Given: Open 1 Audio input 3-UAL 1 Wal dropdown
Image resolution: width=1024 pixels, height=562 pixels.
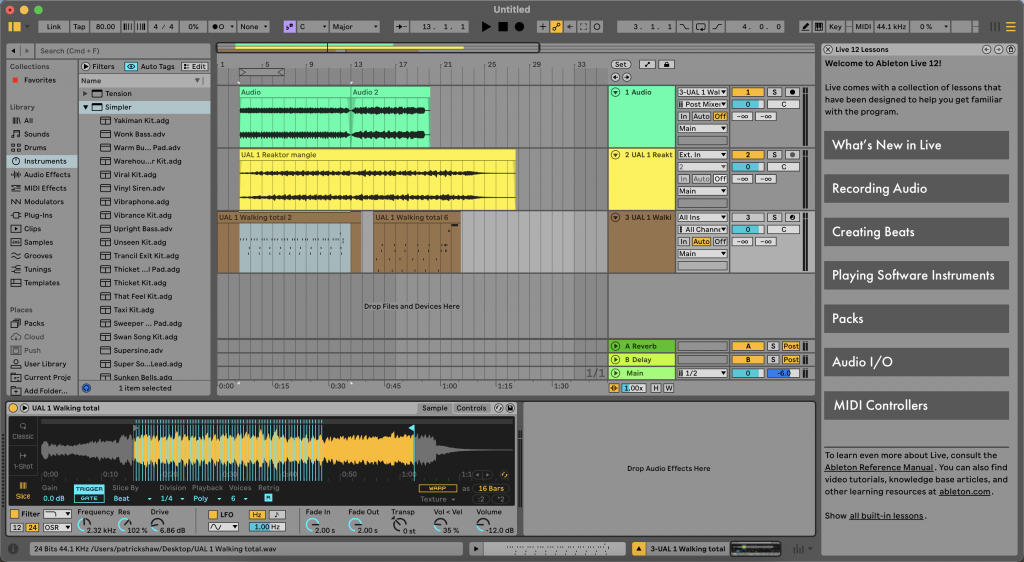Looking at the screenshot, I should (703, 92).
